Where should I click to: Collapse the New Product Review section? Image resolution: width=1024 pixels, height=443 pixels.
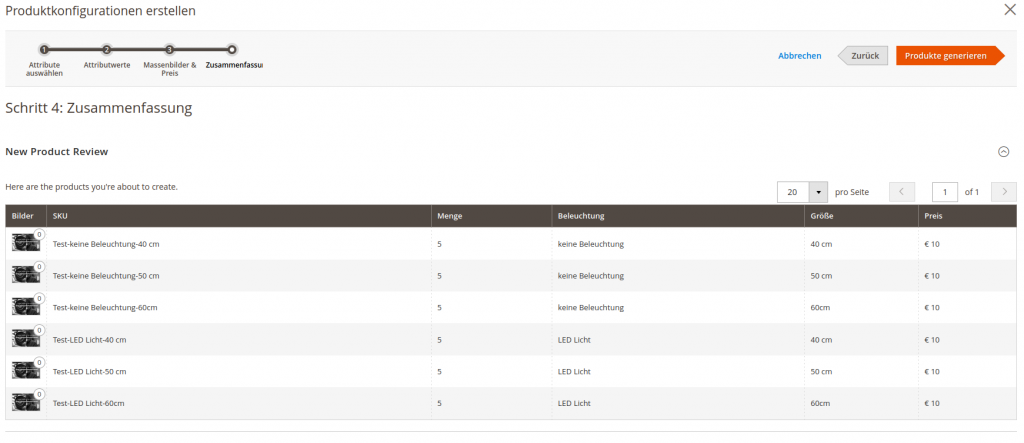(1003, 152)
